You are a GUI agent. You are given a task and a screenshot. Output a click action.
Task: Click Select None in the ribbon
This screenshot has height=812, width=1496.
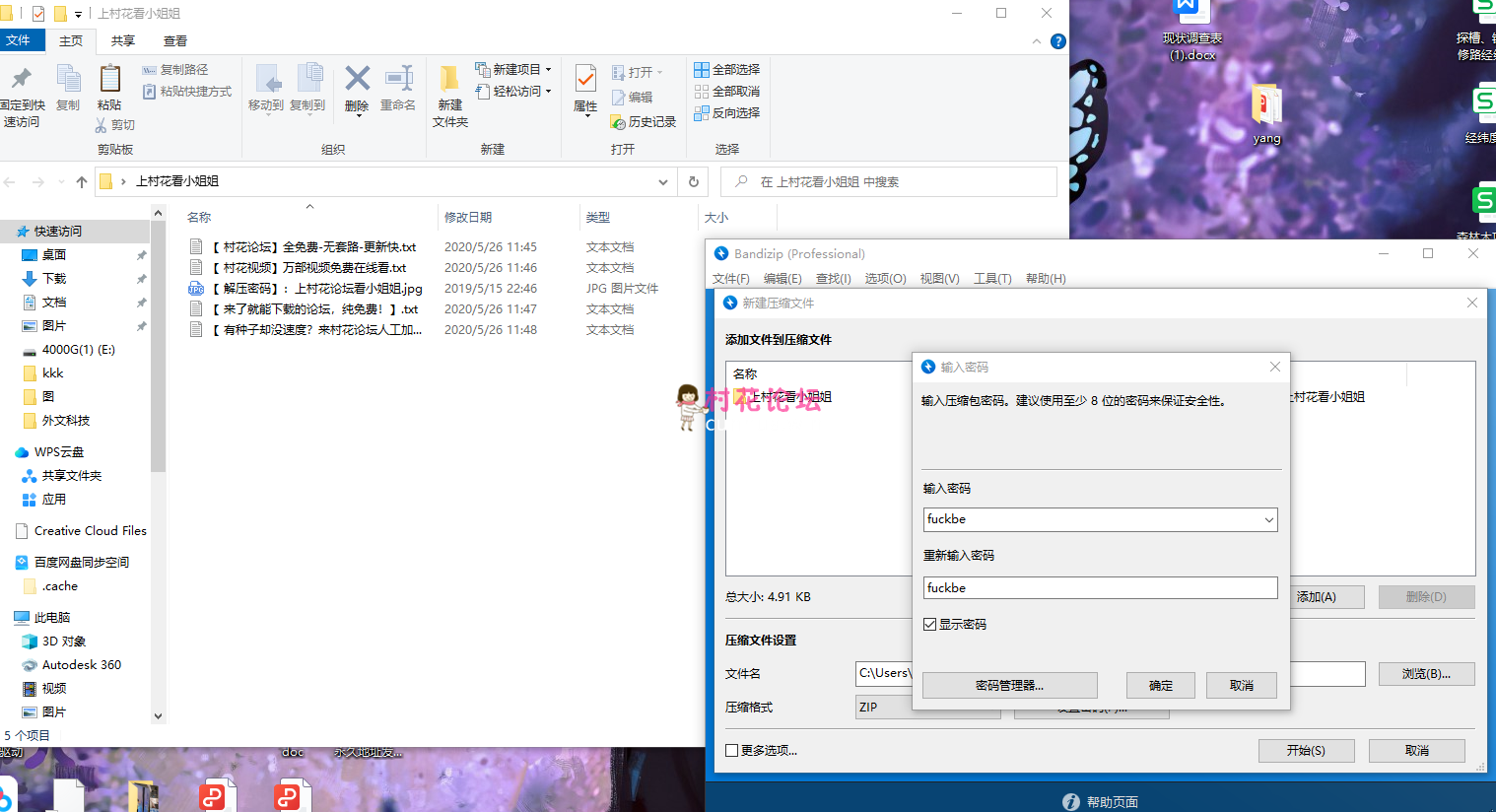coord(727,92)
